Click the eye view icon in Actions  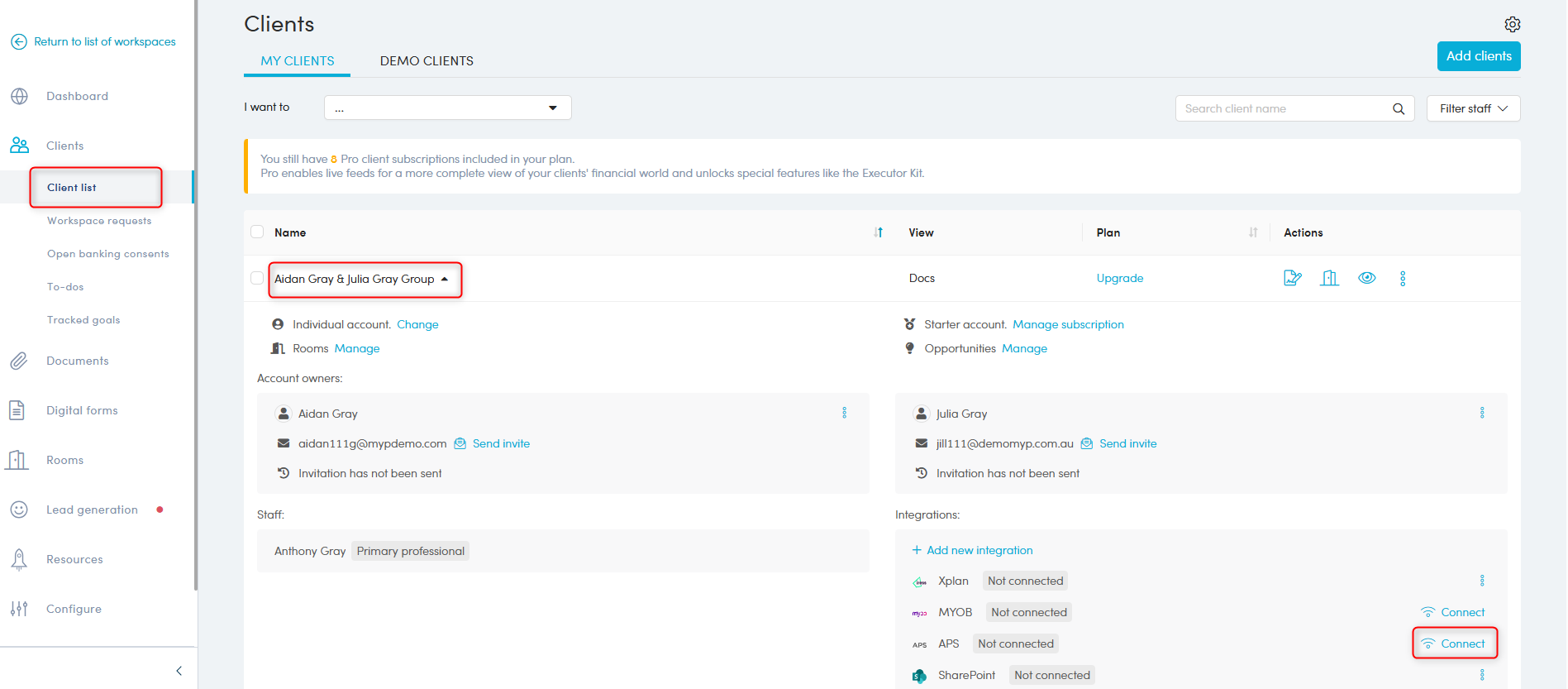coord(1367,278)
